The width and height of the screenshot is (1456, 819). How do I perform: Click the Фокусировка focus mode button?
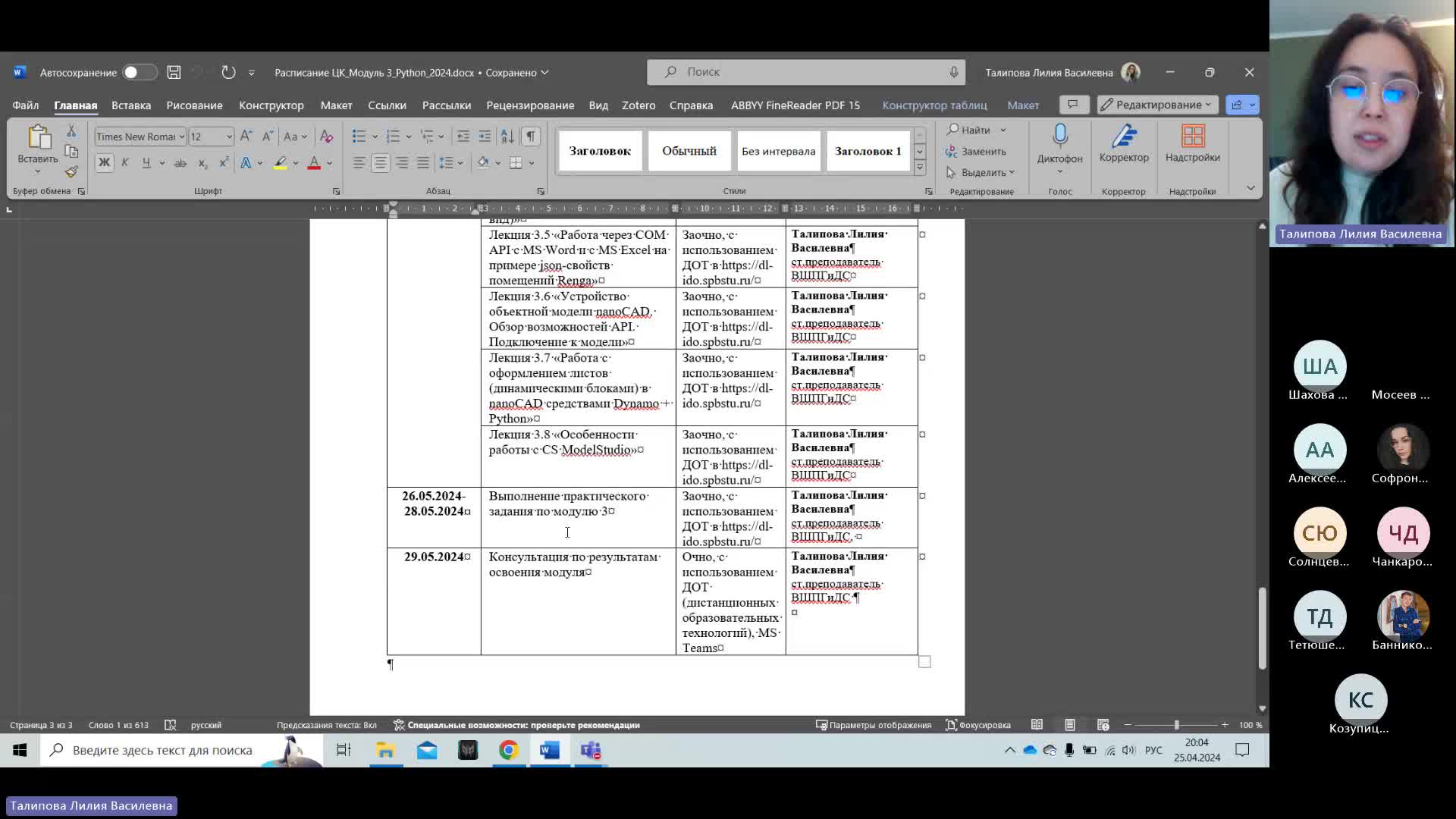pos(978,725)
